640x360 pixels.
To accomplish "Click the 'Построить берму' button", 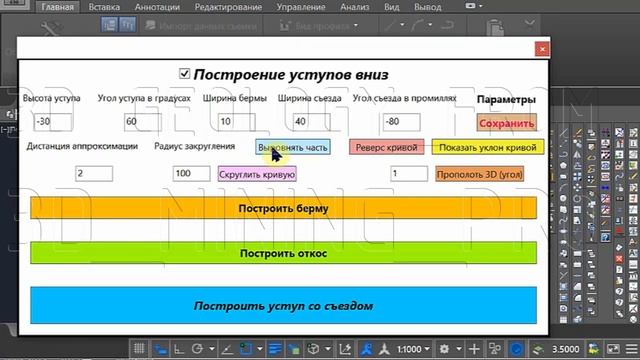I will point(283,208).
